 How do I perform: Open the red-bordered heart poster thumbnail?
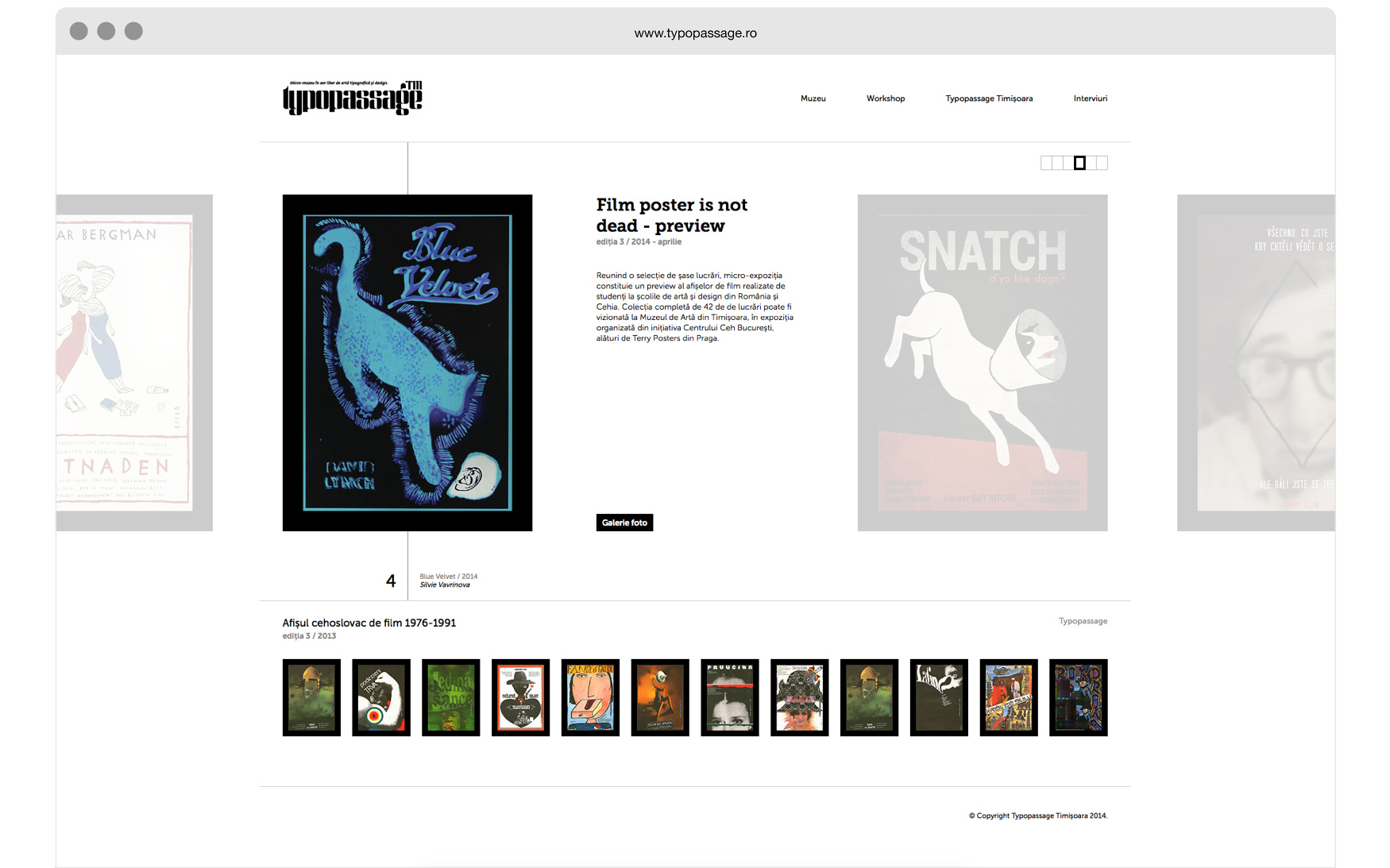(520, 697)
